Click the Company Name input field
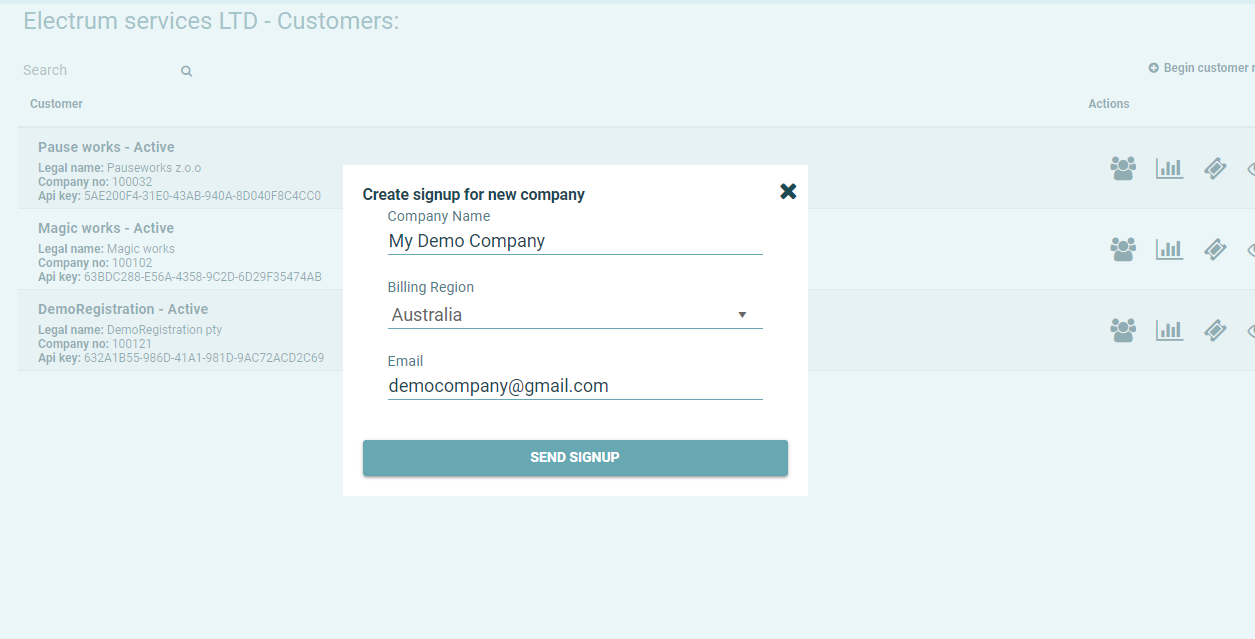This screenshot has height=639, width=1255. (x=575, y=241)
